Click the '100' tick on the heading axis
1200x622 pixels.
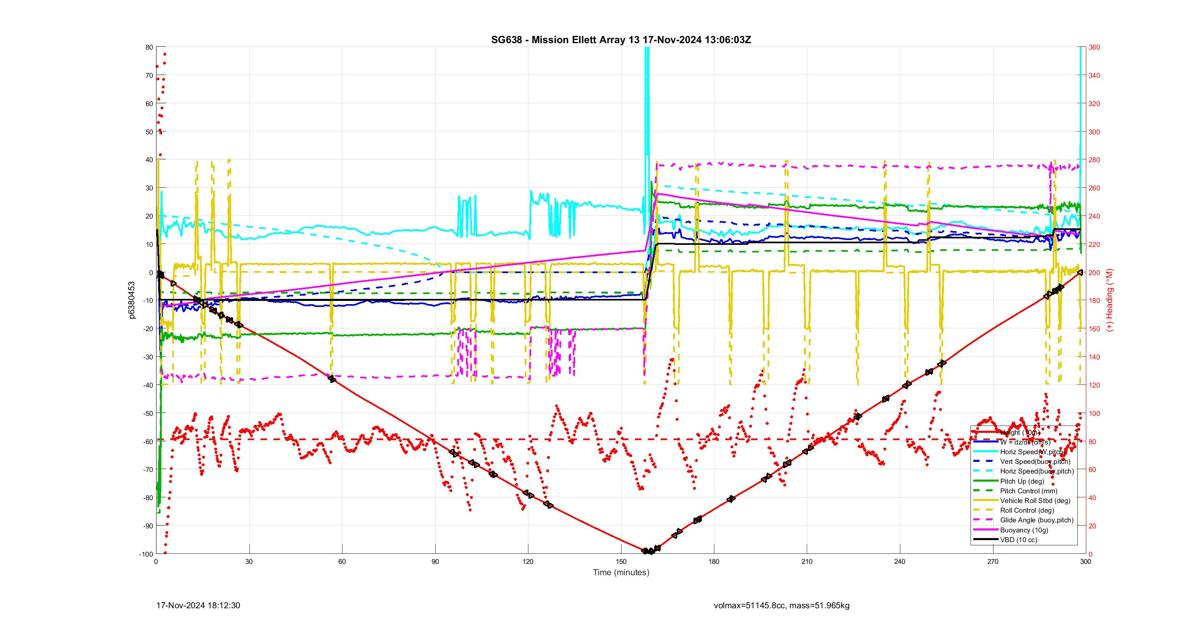[x=1095, y=413]
